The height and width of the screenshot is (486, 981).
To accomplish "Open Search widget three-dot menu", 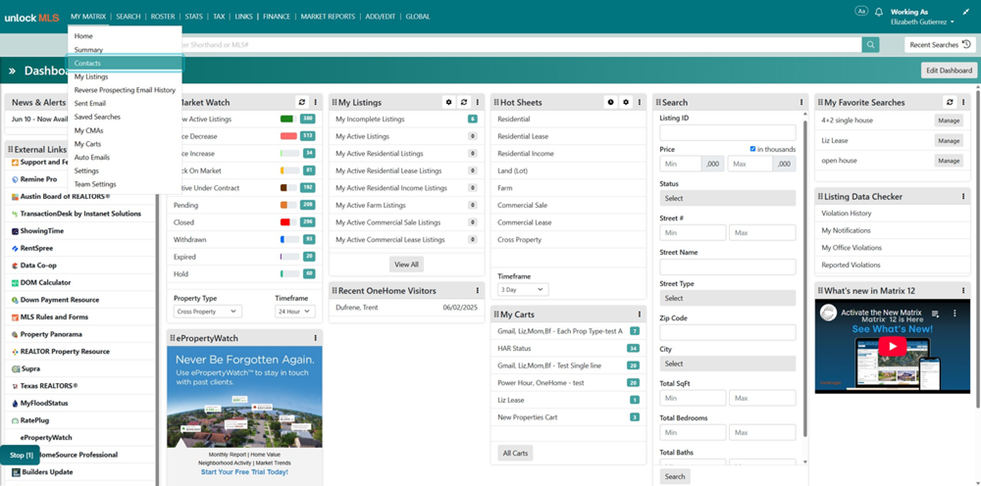I will pos(801,102).
